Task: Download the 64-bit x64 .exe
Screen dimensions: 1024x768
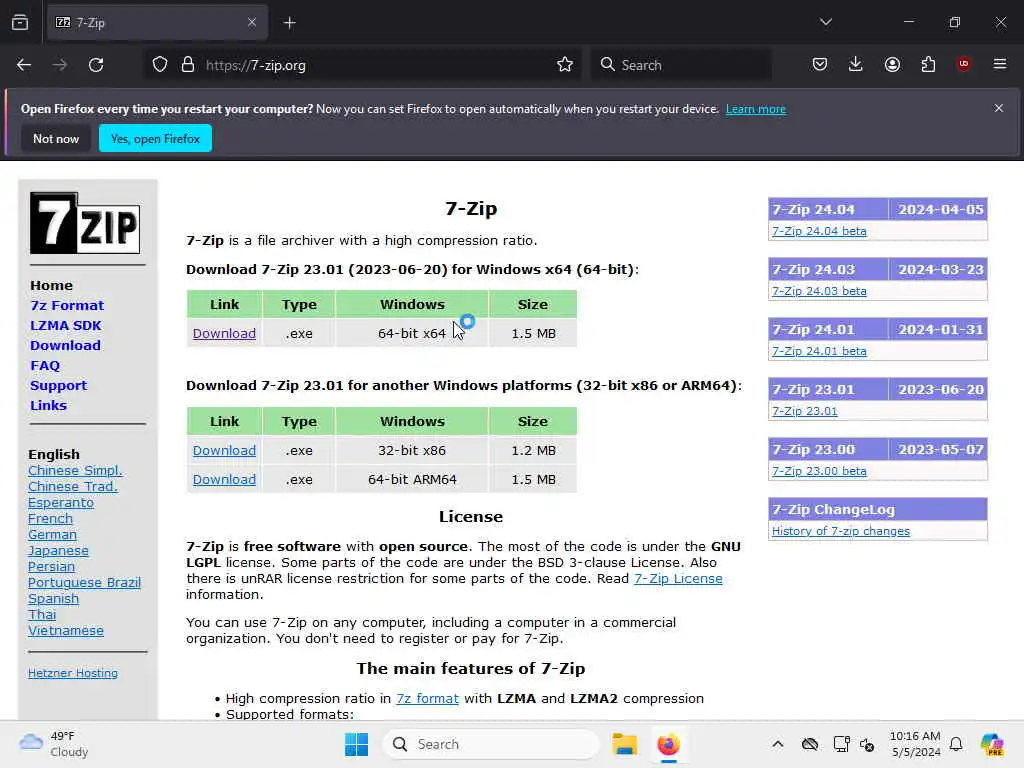Action: [x=224, y=334]
